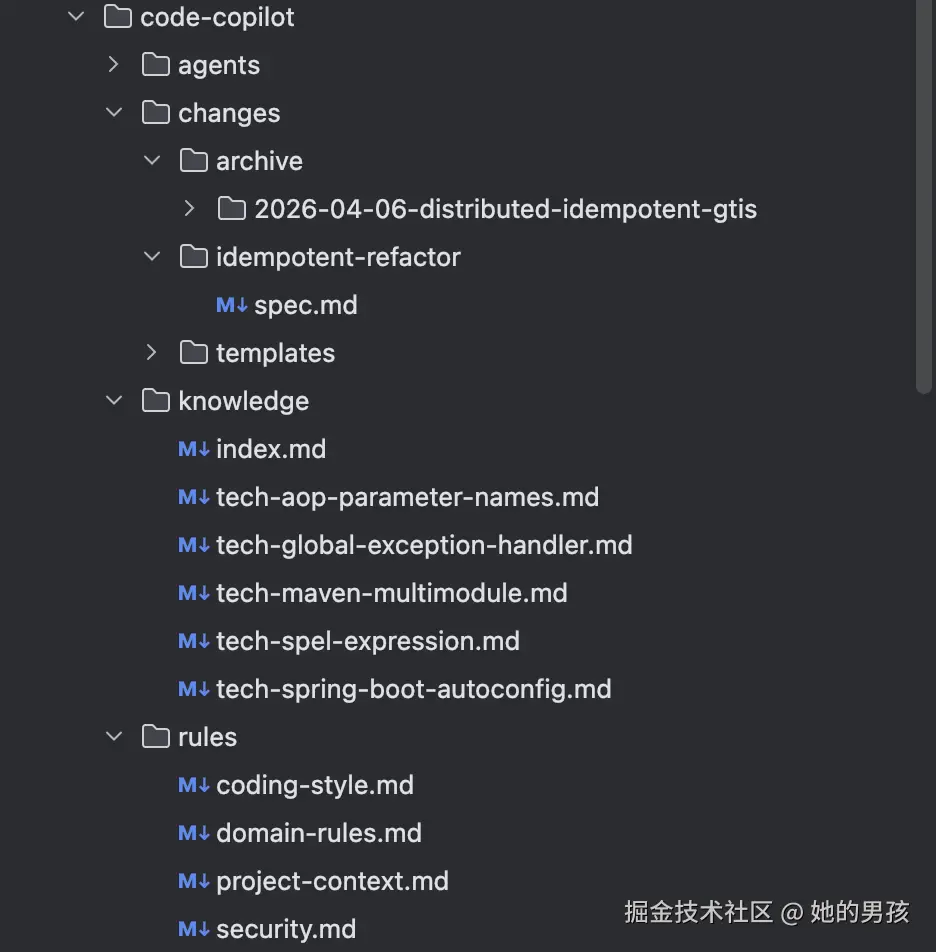Open project-context.md file
The width and height of the screenshot is (936, 952).
point(332,881)
